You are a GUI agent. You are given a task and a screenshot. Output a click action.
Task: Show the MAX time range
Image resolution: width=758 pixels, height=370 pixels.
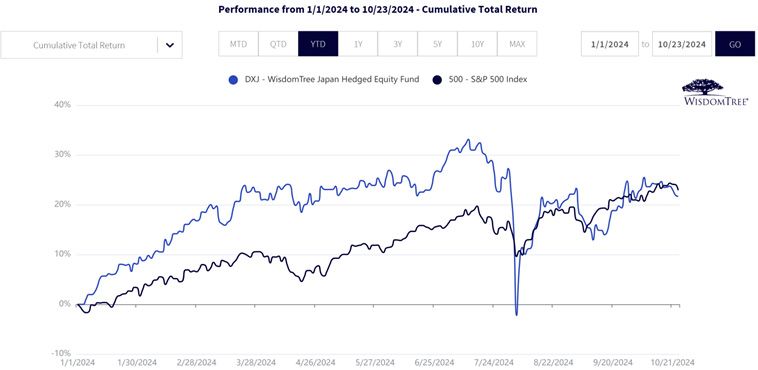pos(517,44)
